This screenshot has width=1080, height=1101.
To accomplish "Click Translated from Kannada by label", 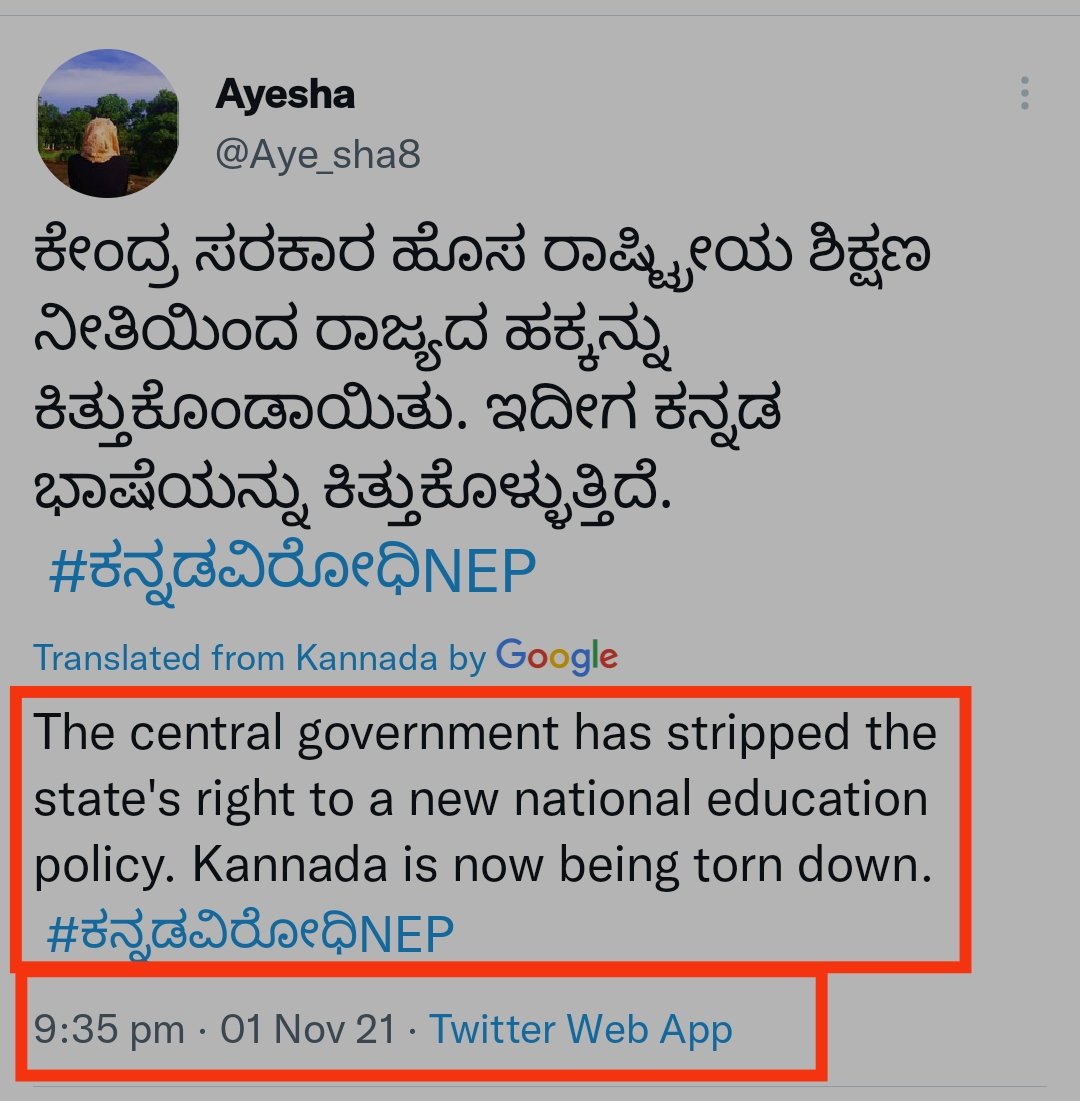I will (260, 658).
